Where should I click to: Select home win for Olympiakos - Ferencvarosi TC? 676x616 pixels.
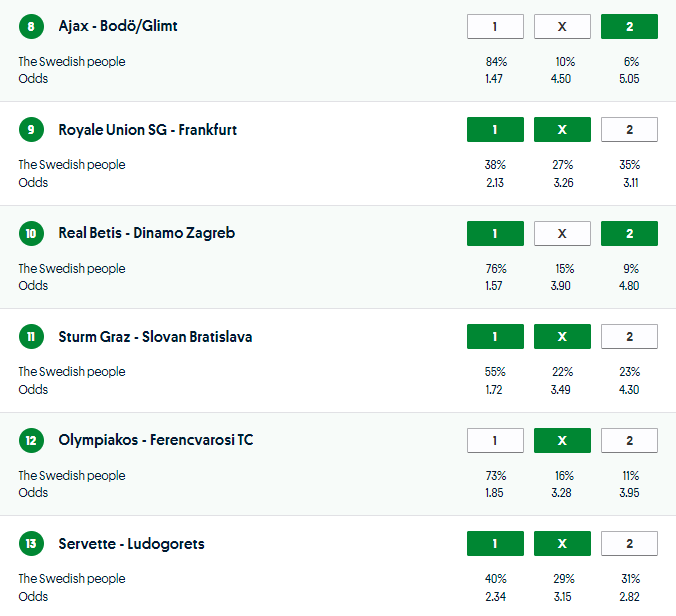495,440
